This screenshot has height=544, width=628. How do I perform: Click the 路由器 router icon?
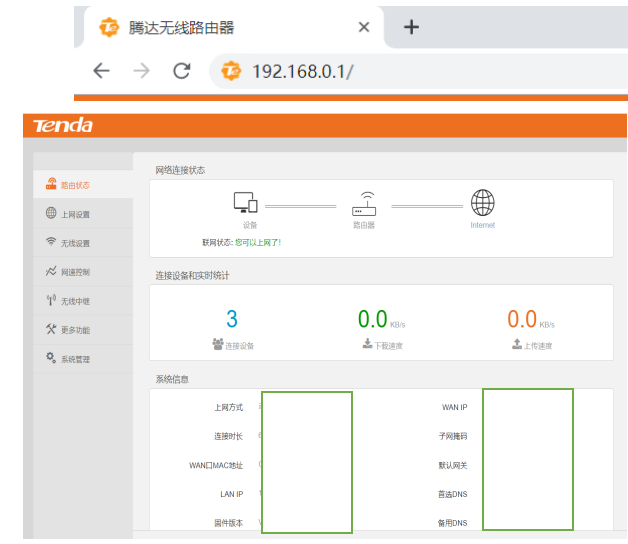click(x=365, y=204)
